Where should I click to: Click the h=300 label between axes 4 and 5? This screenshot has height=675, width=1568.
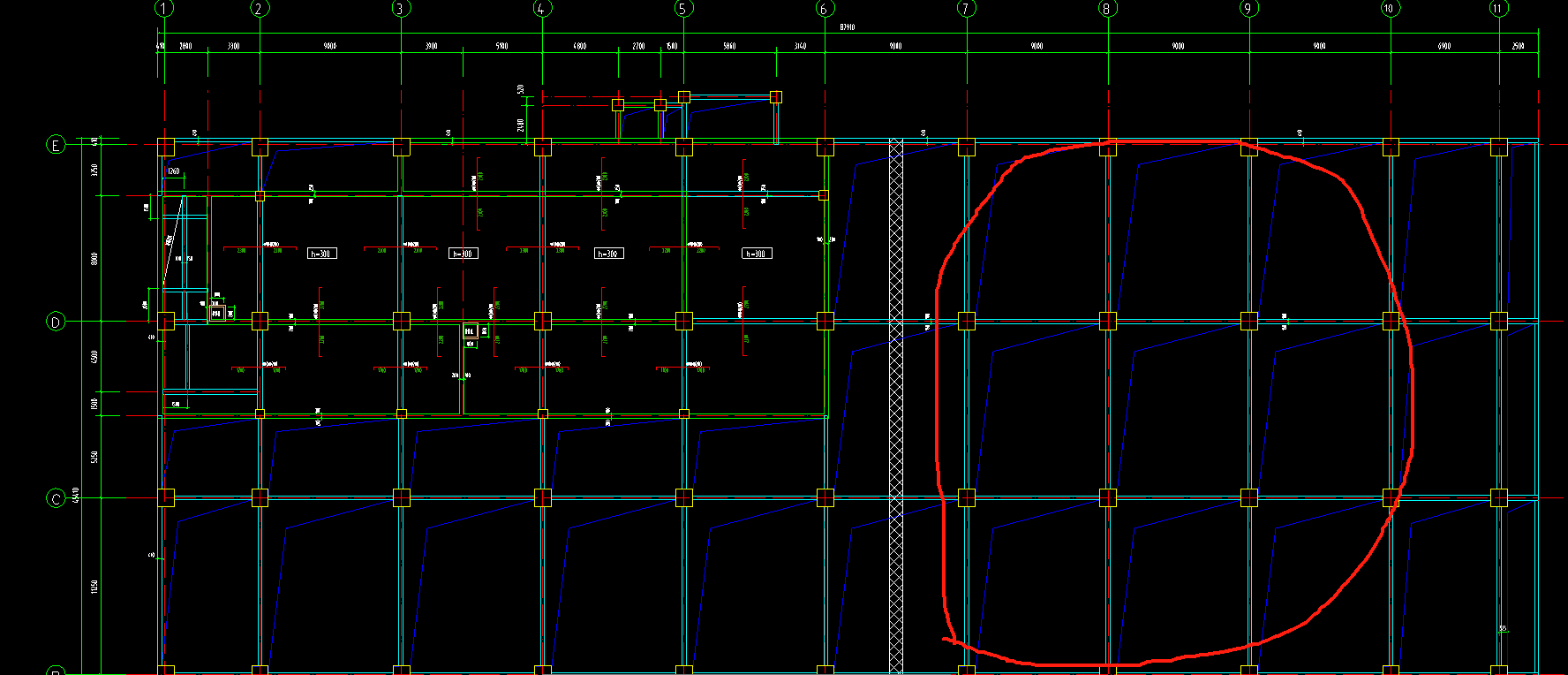[608, 254]
